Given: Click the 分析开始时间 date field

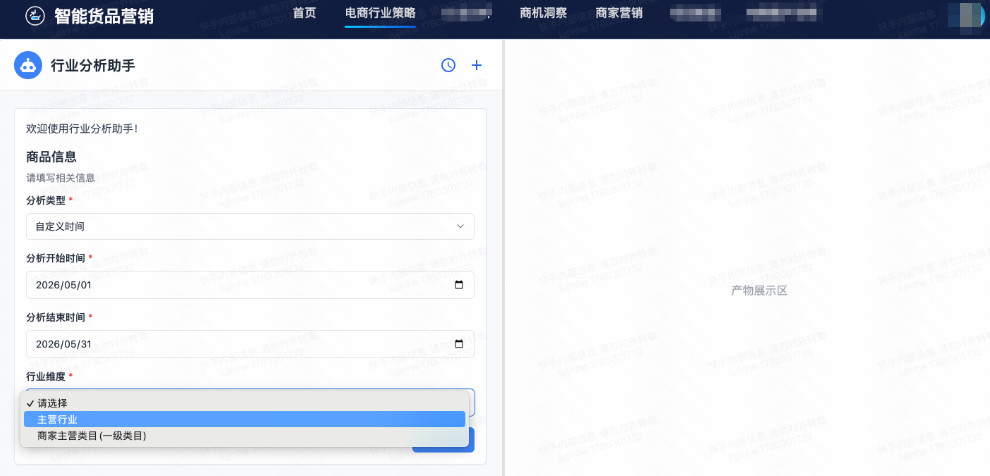Looking at the screenshot, I should (x=250, y=285).
